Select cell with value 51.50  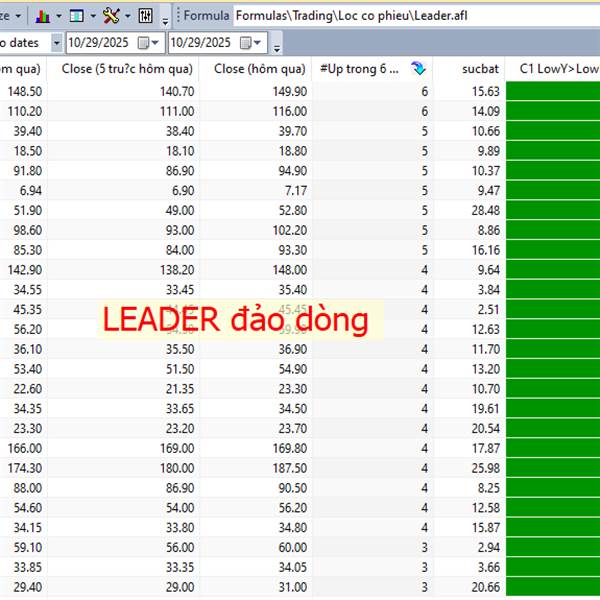(x=123, y=369)
